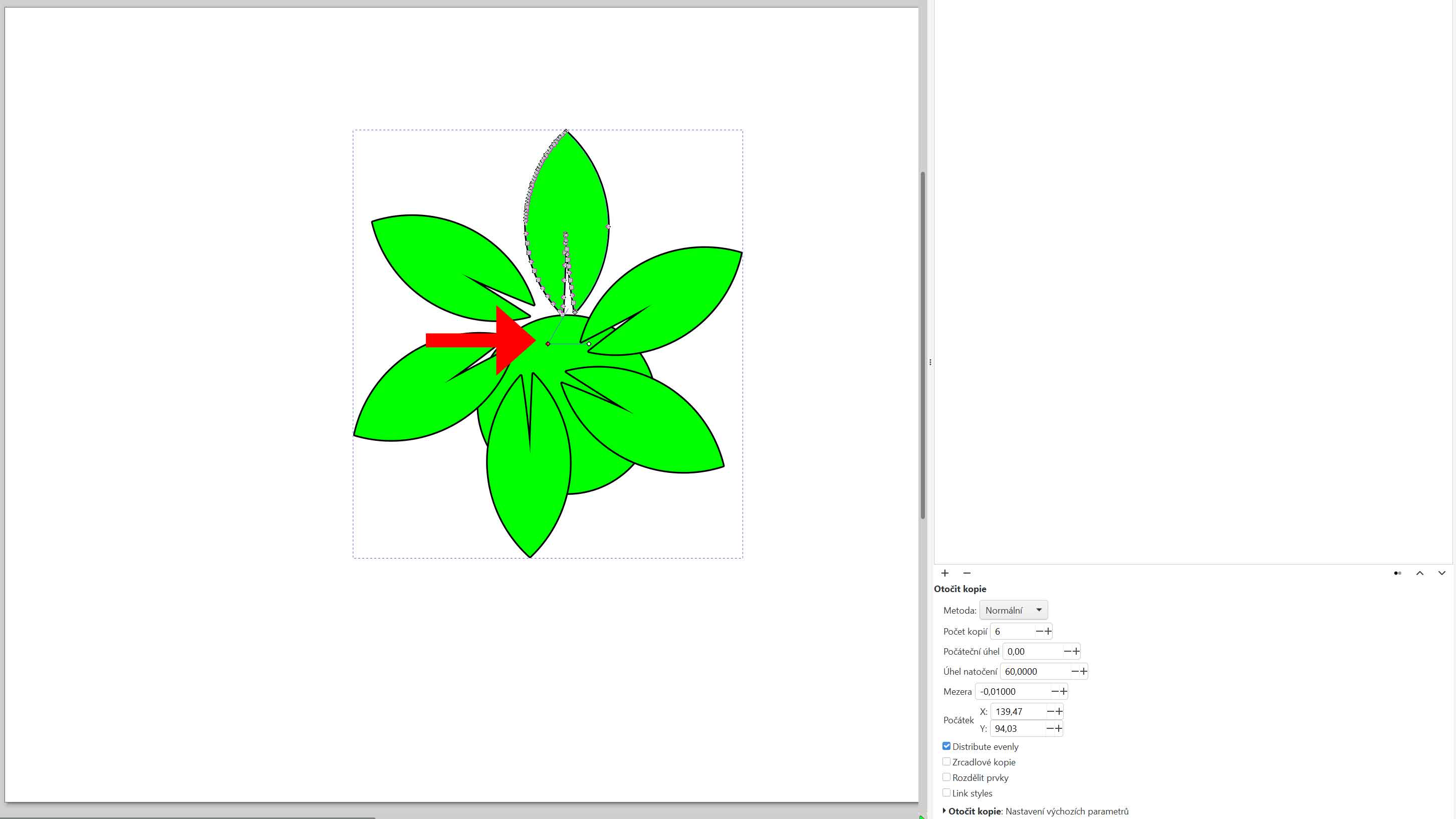The width and height of the screenshot is (1456, 819).
Task: Click the red diamond origin handle
Action: tap(548, 344)
